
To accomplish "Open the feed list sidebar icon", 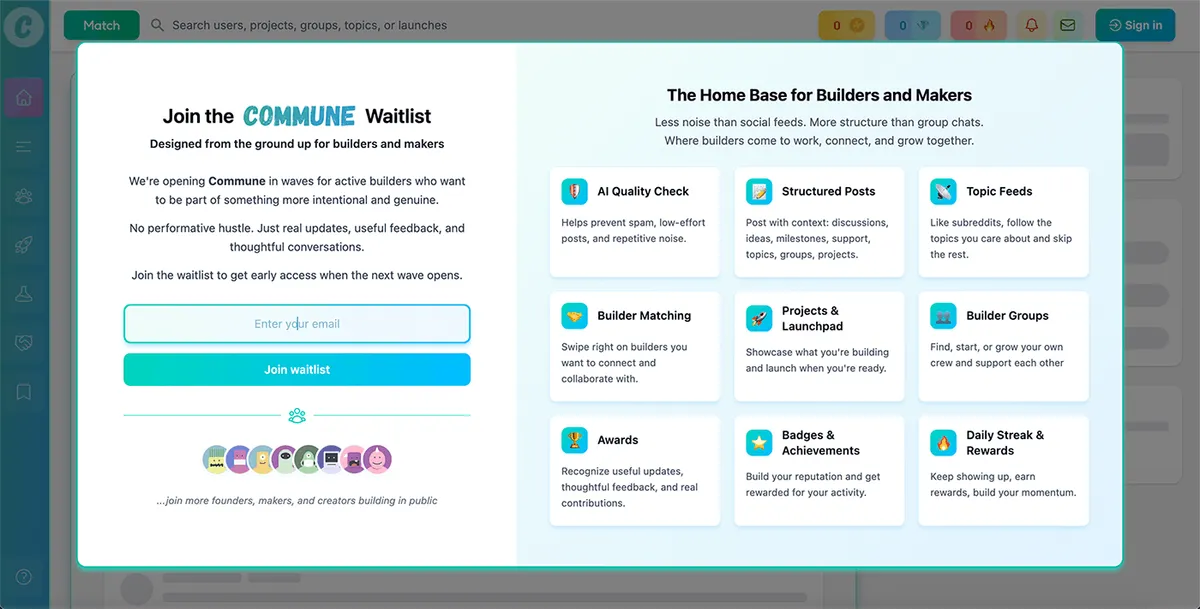I will coord(24,148).
